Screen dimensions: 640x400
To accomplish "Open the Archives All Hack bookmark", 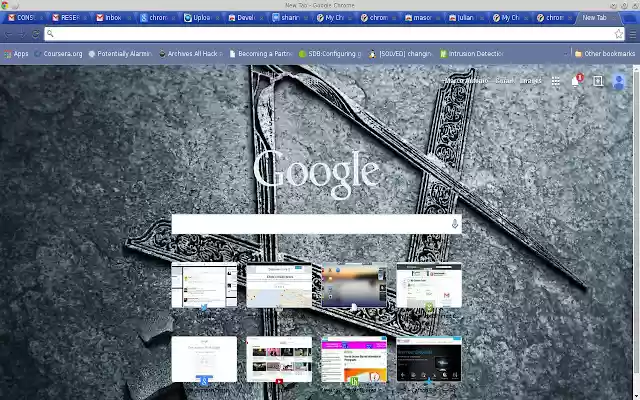I will point(191,53).
